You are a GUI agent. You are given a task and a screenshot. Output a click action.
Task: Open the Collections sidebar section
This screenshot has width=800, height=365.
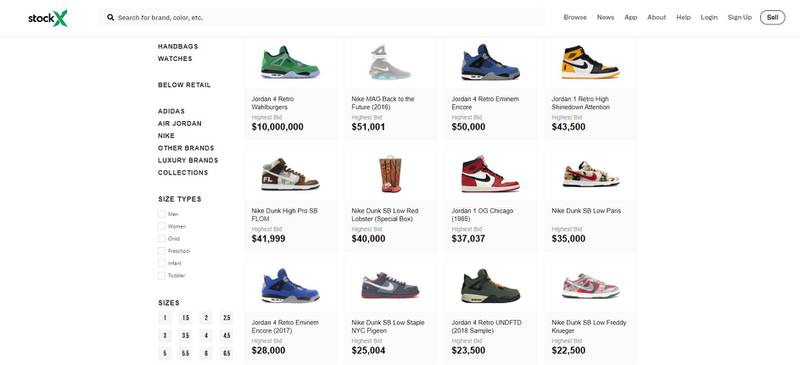tap(183, 173)
